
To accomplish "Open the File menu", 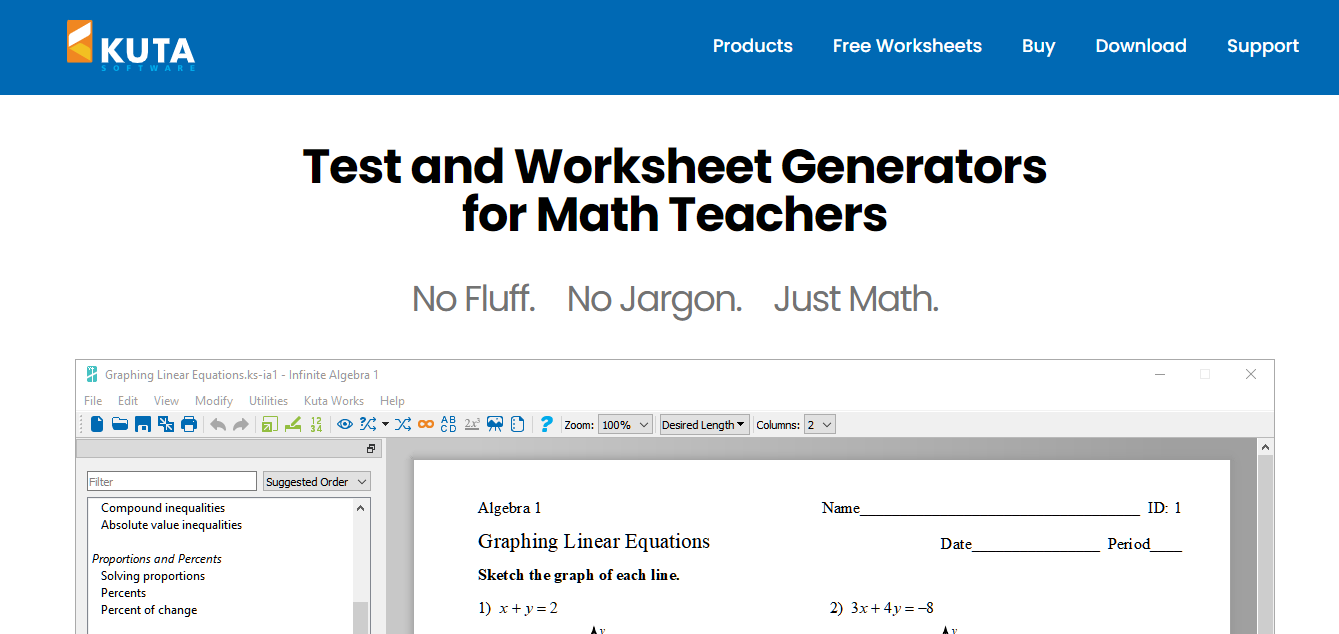I will (x=93, y=401).
